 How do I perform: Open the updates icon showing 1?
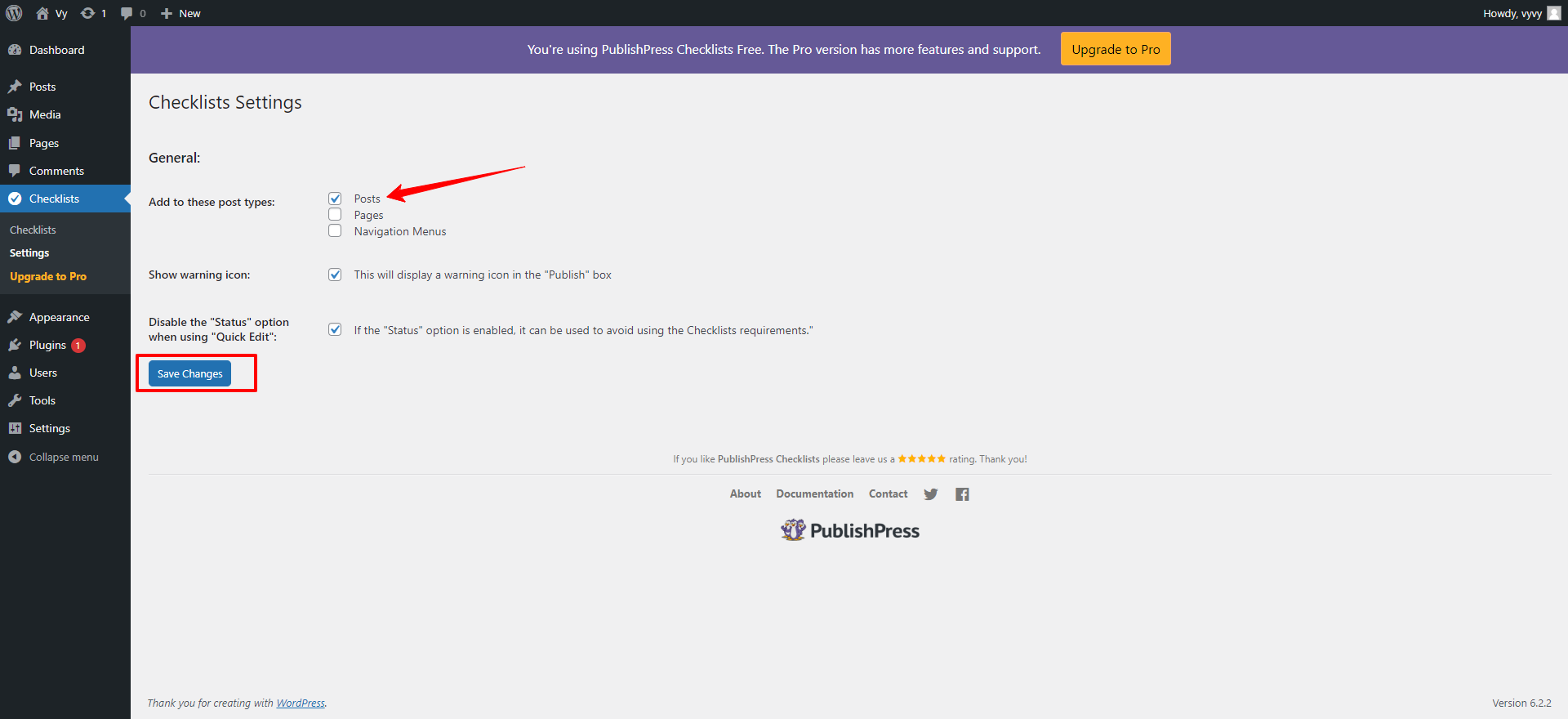87,13
